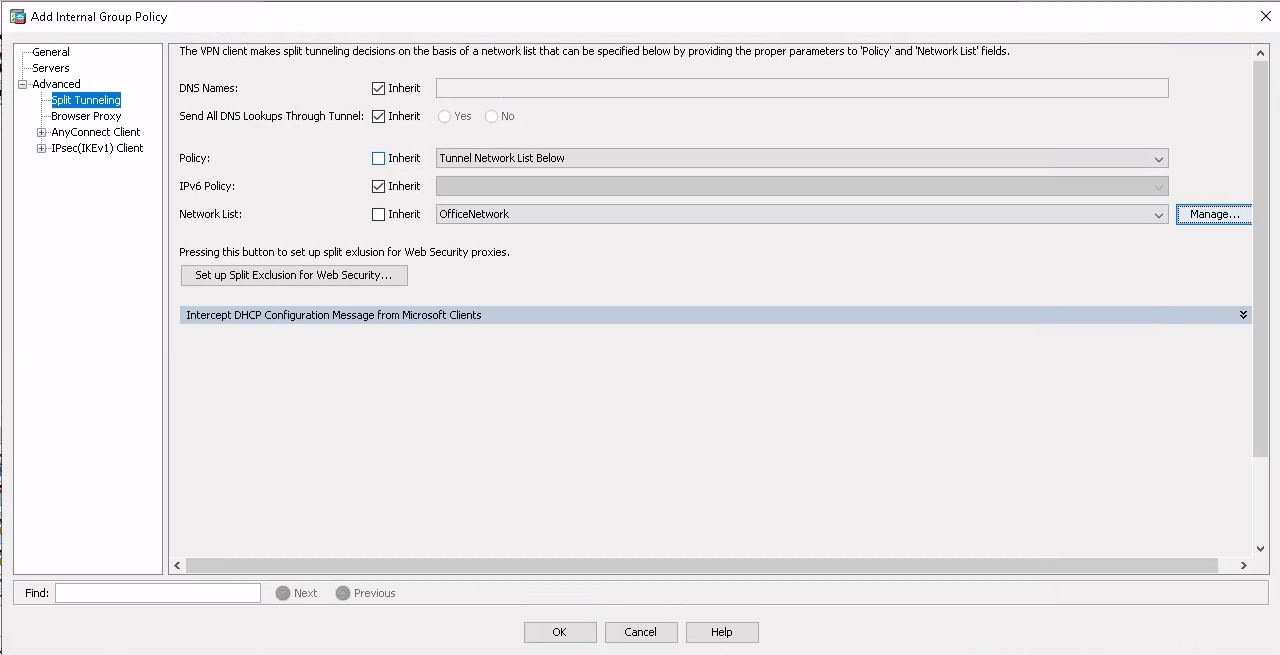Uncheck Inherit for Network List
Screen dimensions: 1280x655
point(378,214)
